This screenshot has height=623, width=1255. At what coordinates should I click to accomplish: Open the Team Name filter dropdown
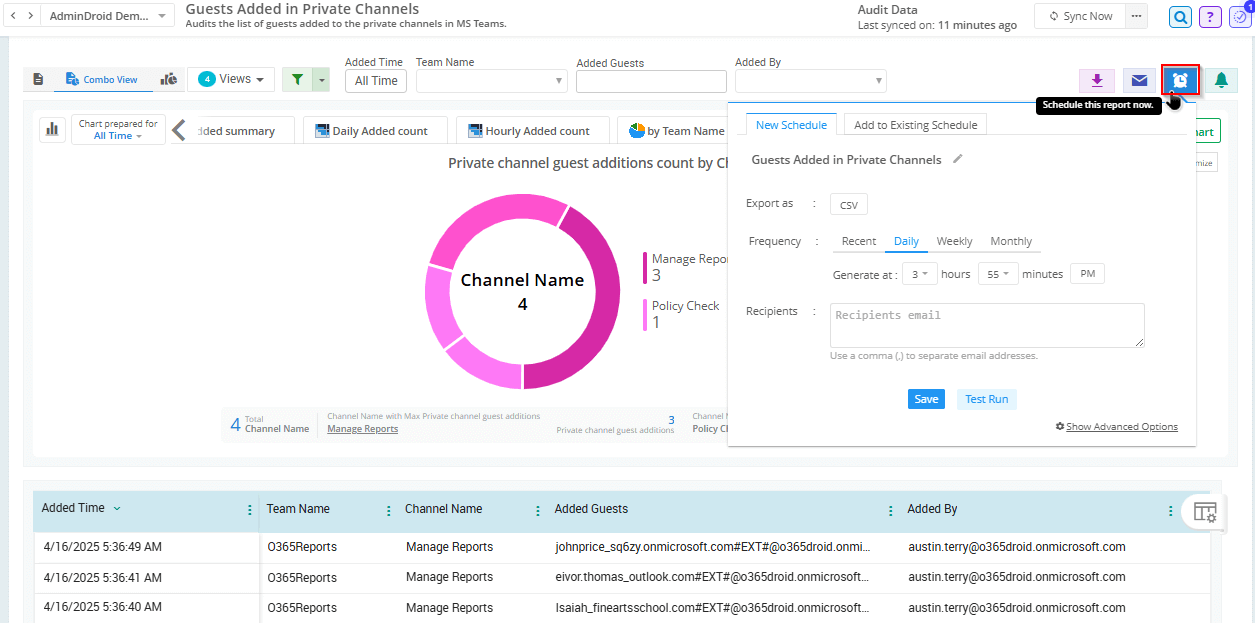tap(491, 81)
